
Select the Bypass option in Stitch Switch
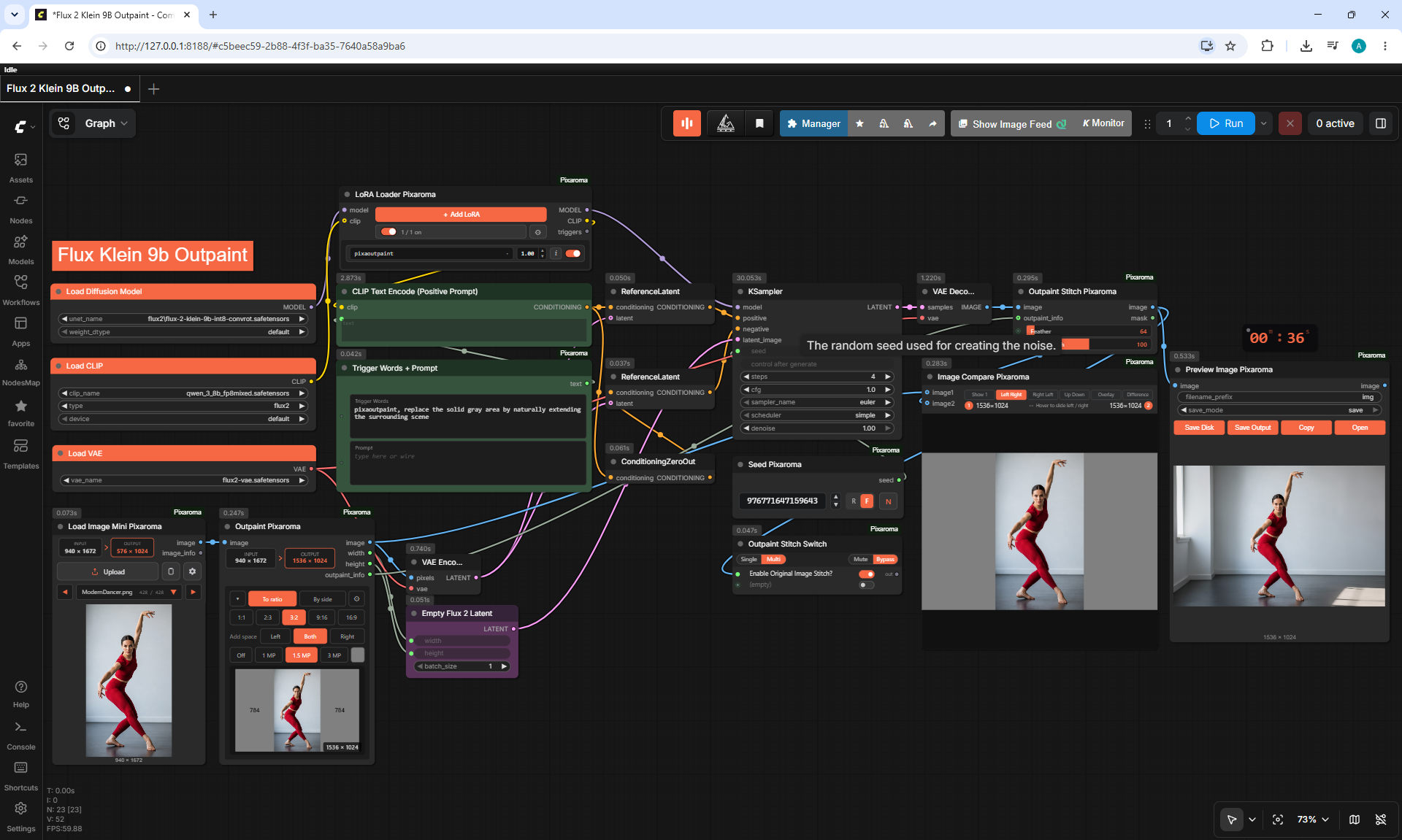click(885, 560)
